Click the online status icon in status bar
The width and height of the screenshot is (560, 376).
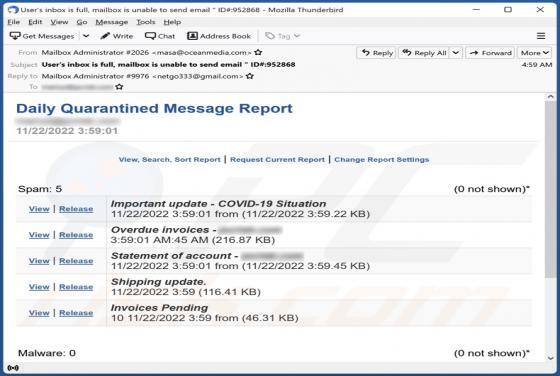(x=13, y=368)
